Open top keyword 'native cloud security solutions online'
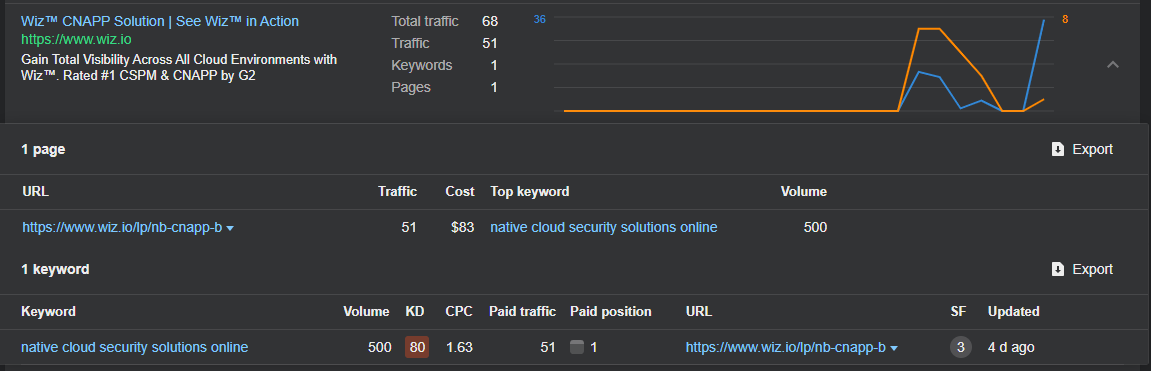This screenshot has height=371, width=1151. coord(603,228)
